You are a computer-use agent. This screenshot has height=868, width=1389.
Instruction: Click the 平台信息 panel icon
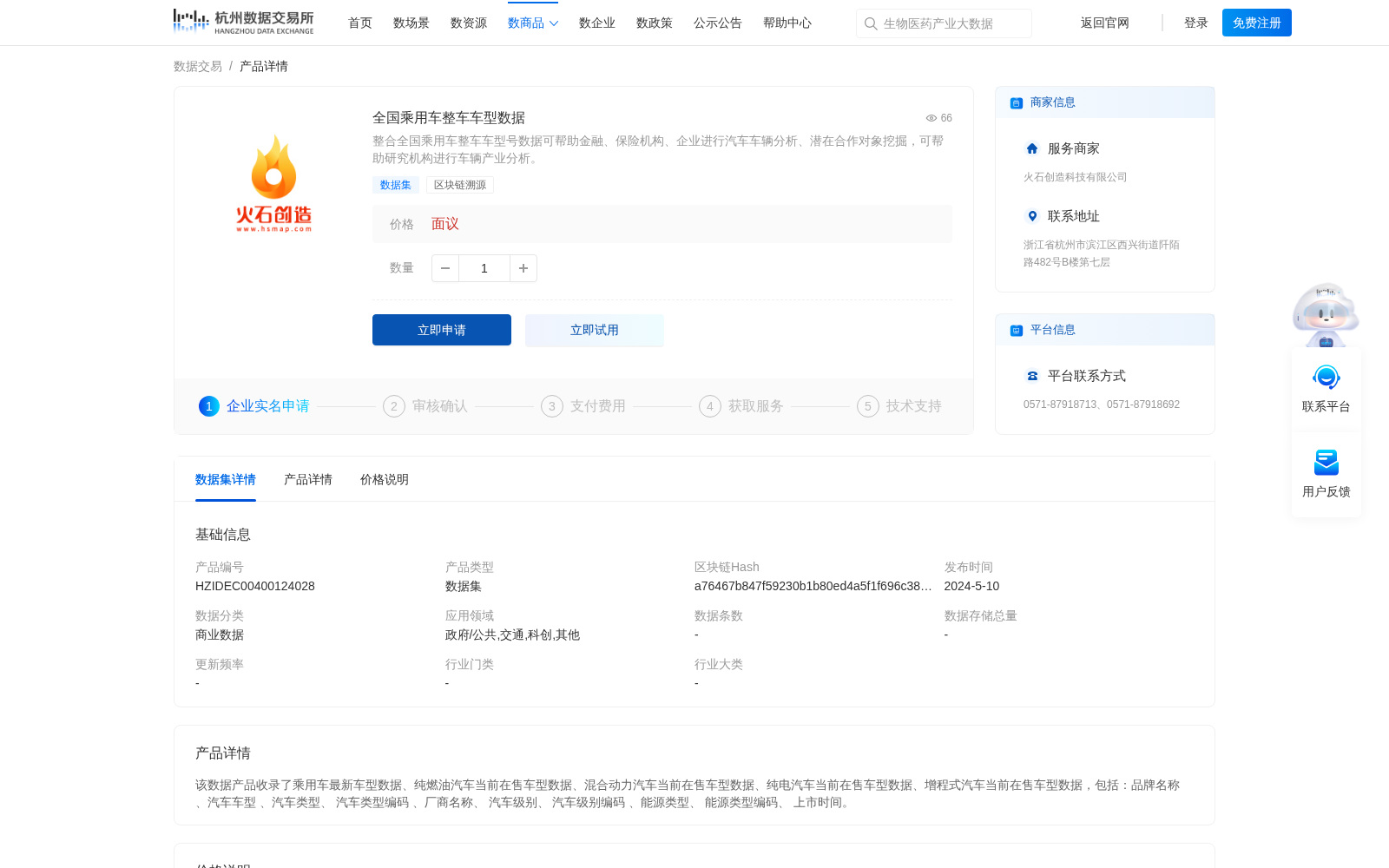pos(1017,330)
